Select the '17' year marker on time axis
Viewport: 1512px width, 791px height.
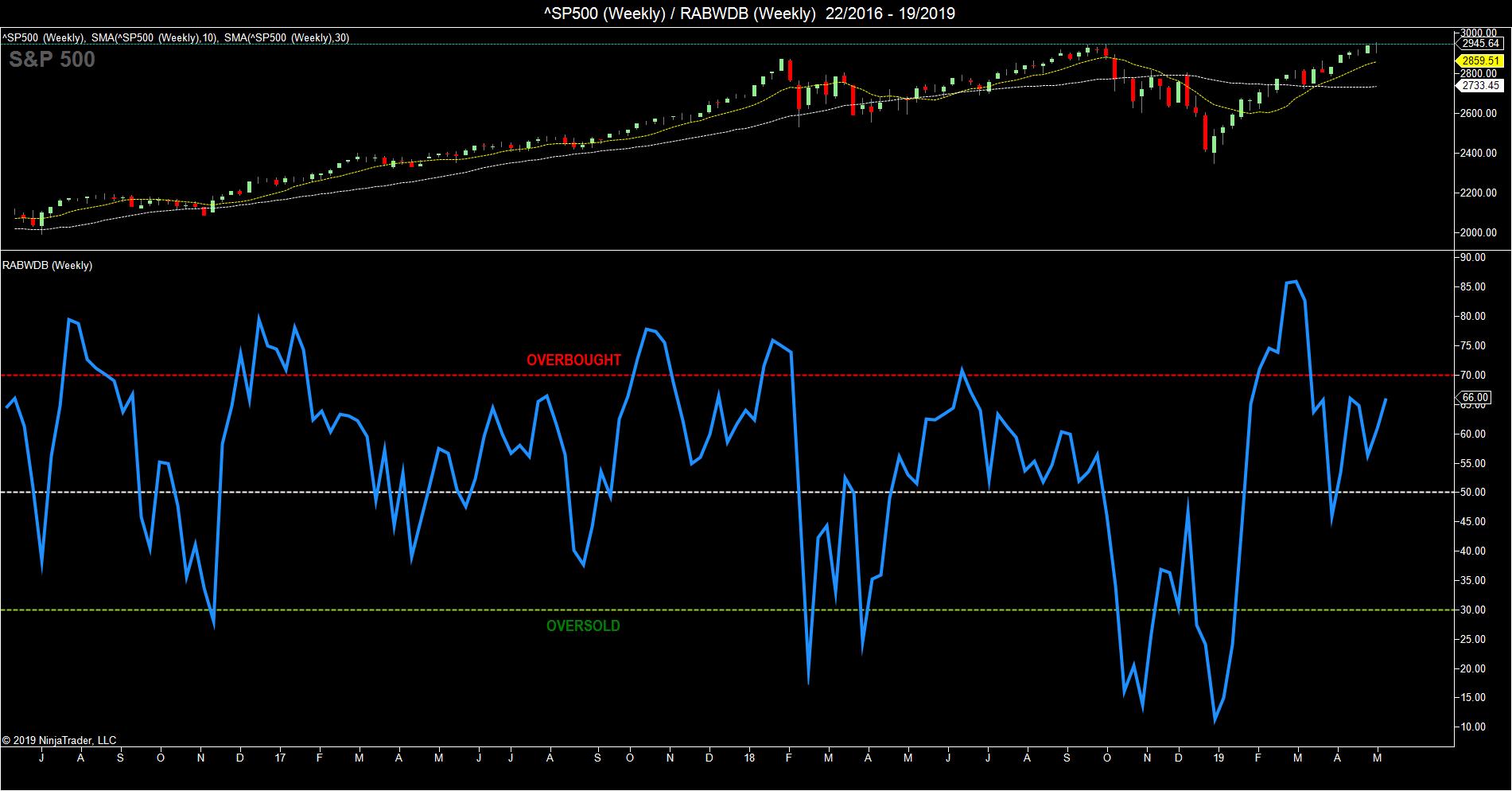tap(279, 758)
